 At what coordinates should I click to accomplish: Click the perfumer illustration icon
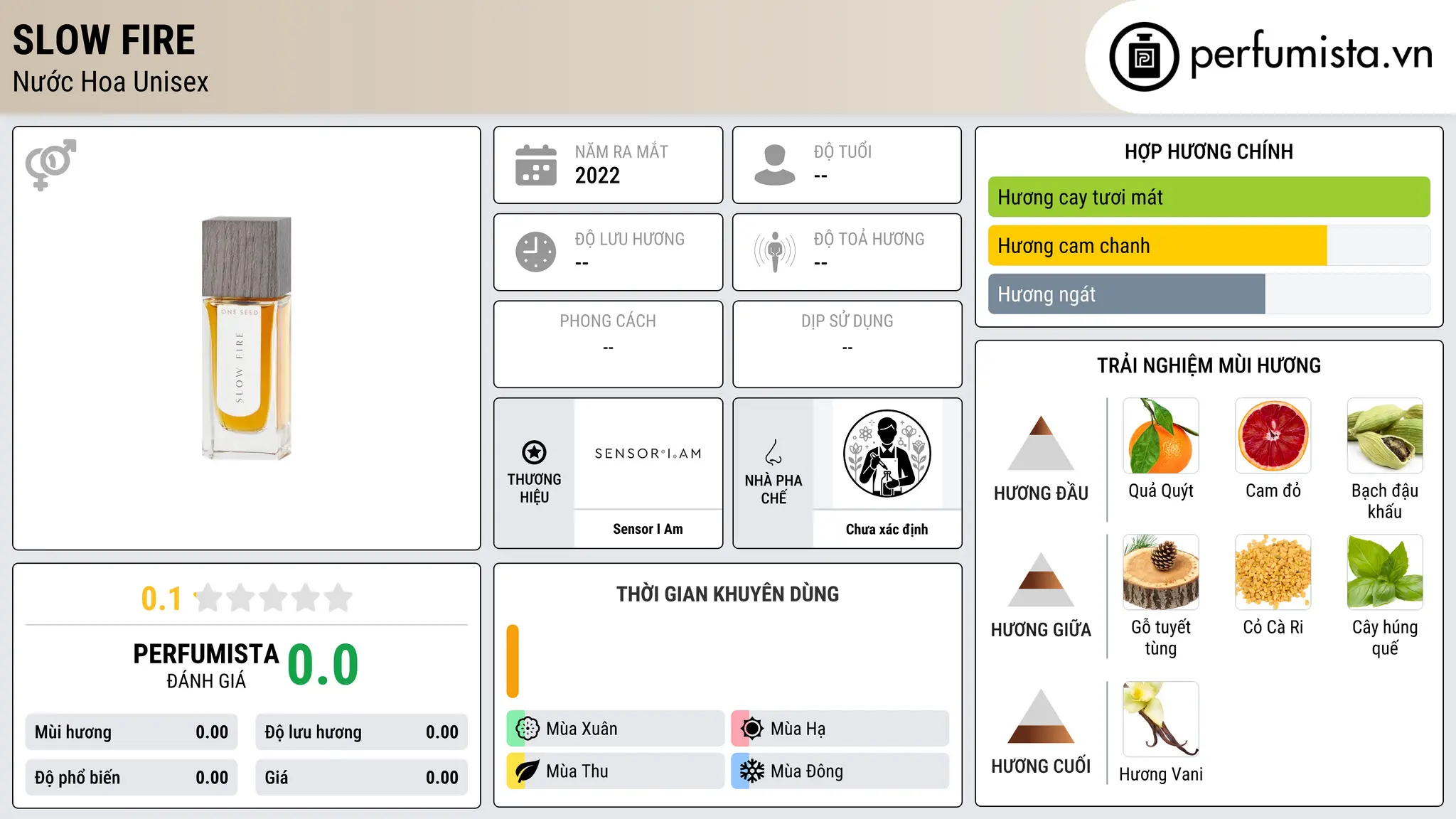click(887, 454)
